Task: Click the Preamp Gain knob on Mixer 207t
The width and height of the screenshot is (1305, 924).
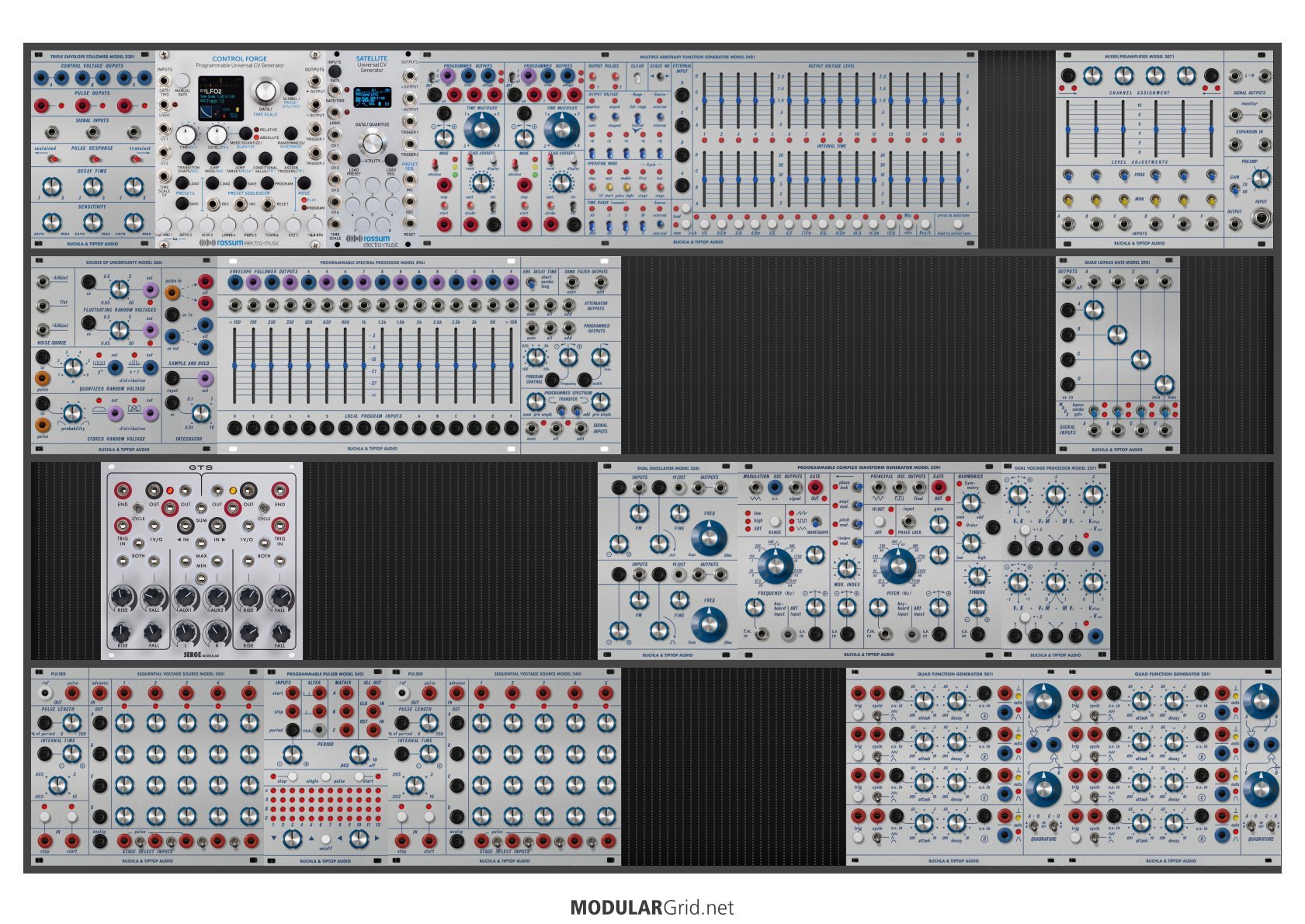Action: [x=1262, y=179]
